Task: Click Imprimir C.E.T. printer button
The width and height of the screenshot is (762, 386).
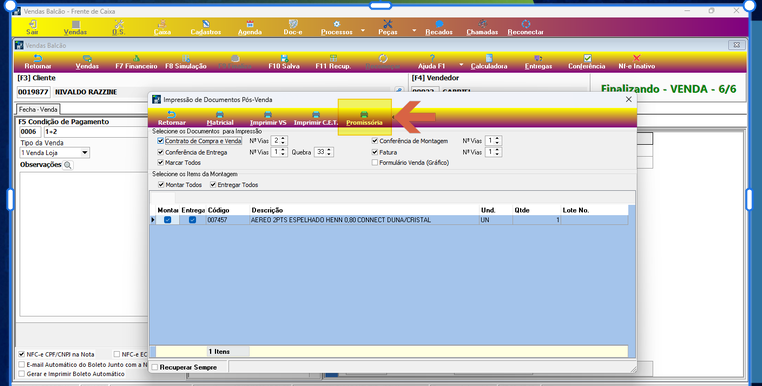Action: 316,118
